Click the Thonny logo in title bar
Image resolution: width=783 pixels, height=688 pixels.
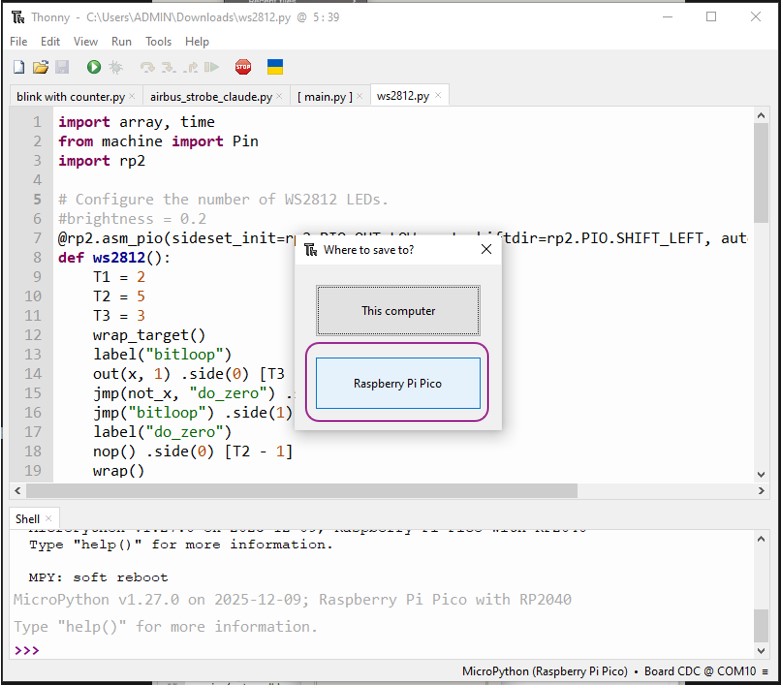(18, 17)
